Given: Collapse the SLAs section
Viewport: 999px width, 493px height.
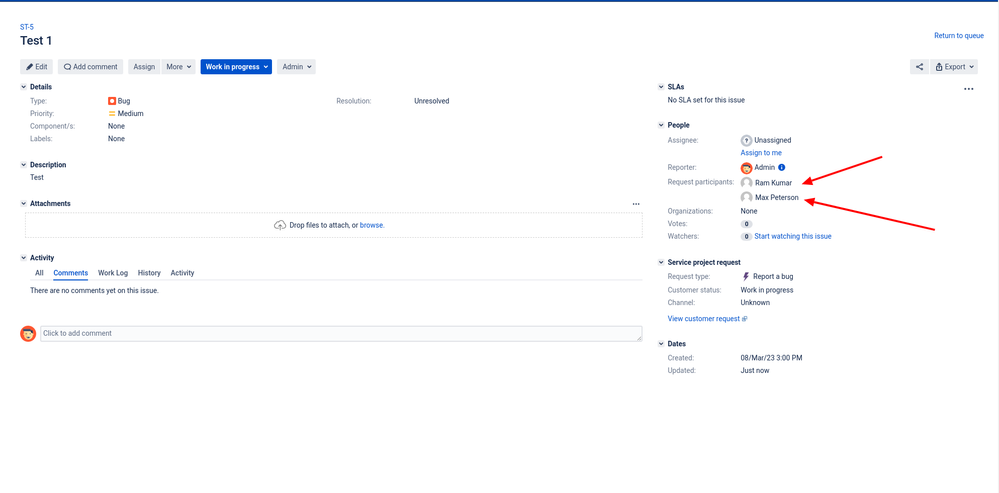Looking at the screenshot, I should [x=661, y=87].
